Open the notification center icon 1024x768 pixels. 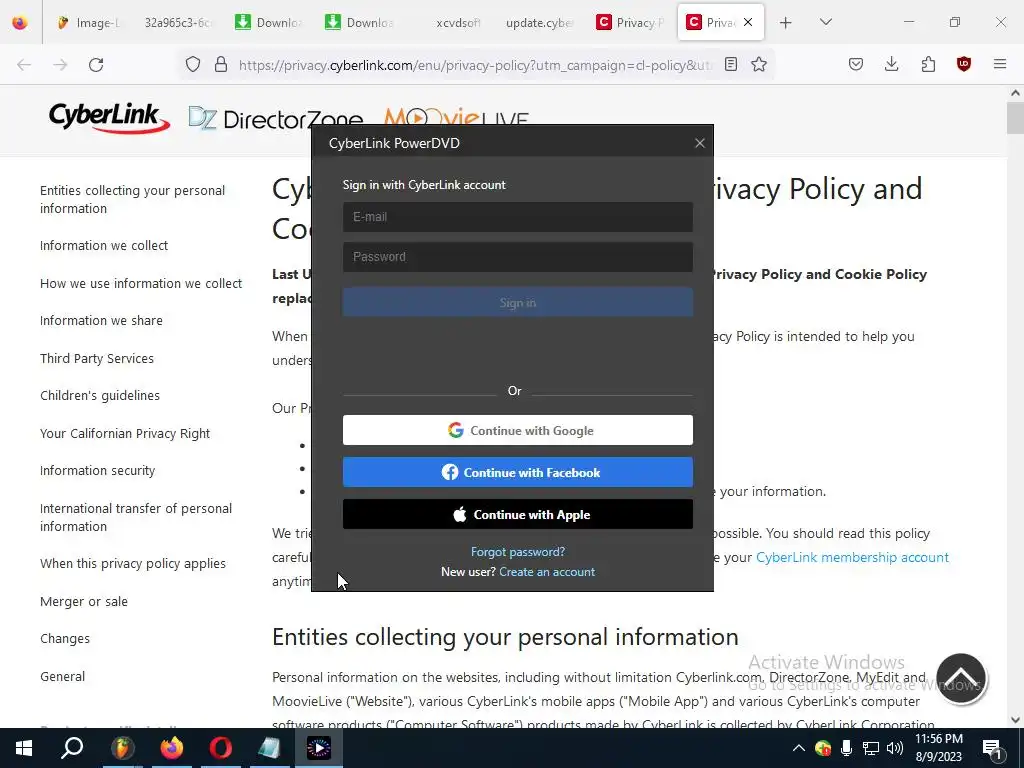(x=992, y=748)
